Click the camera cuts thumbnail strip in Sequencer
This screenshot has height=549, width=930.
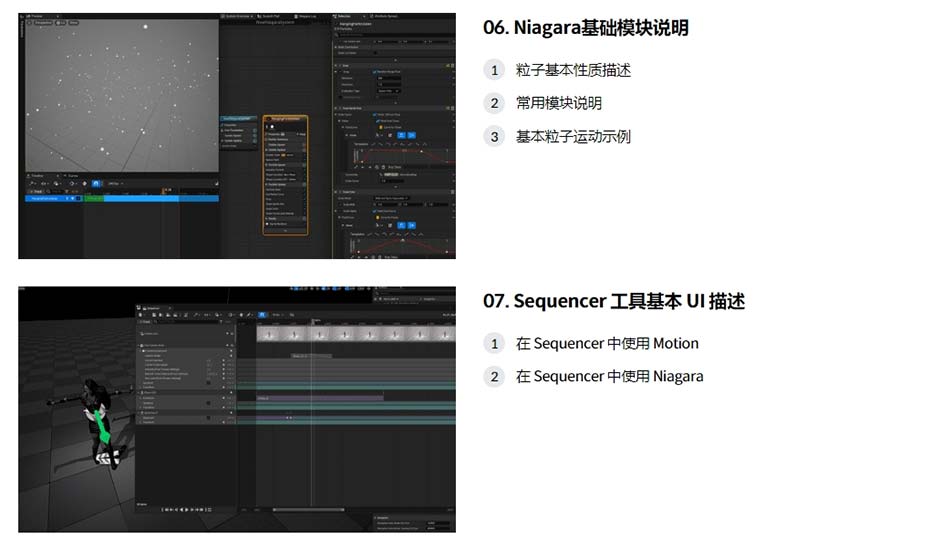(x=356, y=334)
